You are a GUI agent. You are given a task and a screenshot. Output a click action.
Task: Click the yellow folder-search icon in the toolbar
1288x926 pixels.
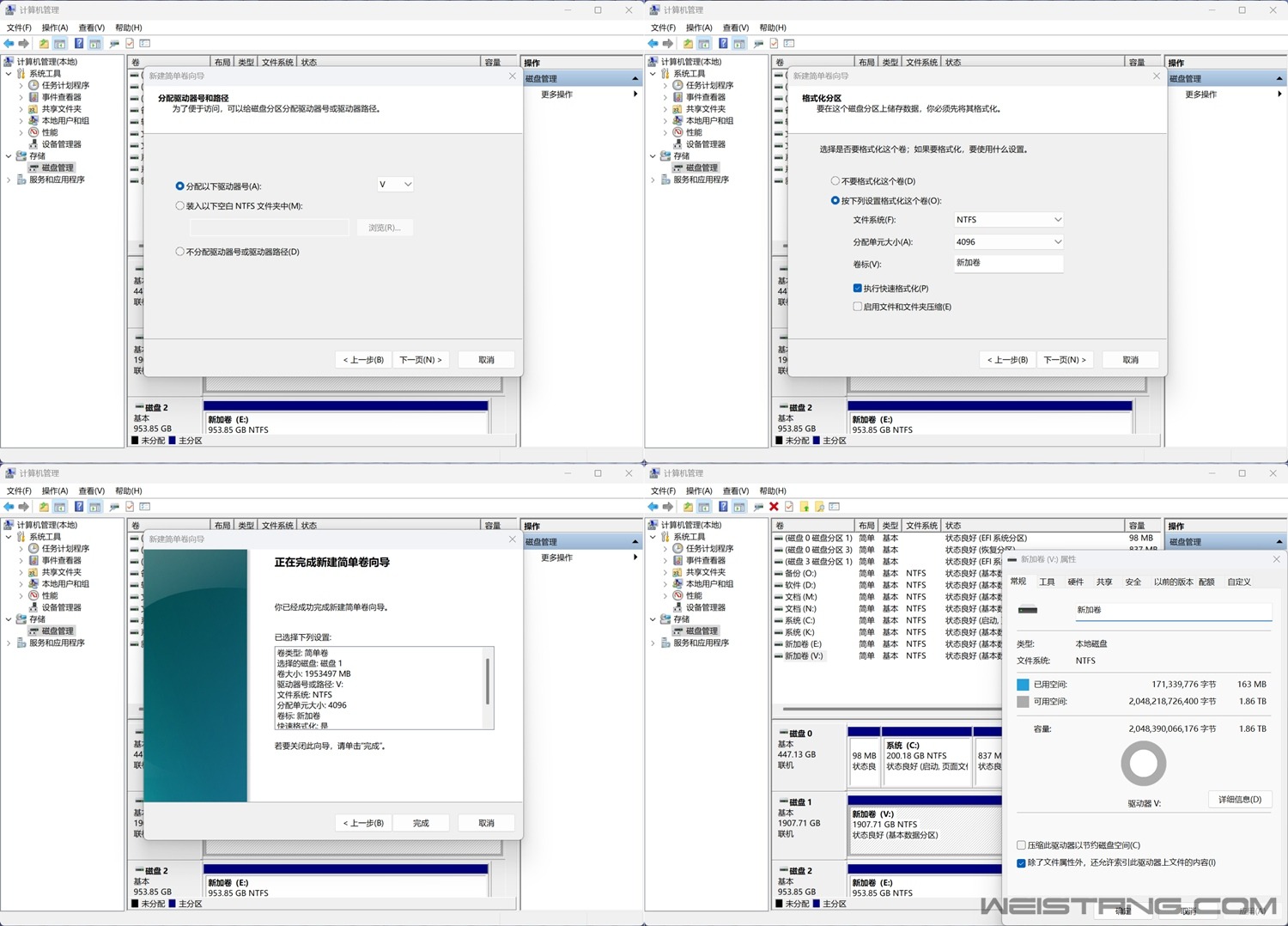(x=820, y=507)
